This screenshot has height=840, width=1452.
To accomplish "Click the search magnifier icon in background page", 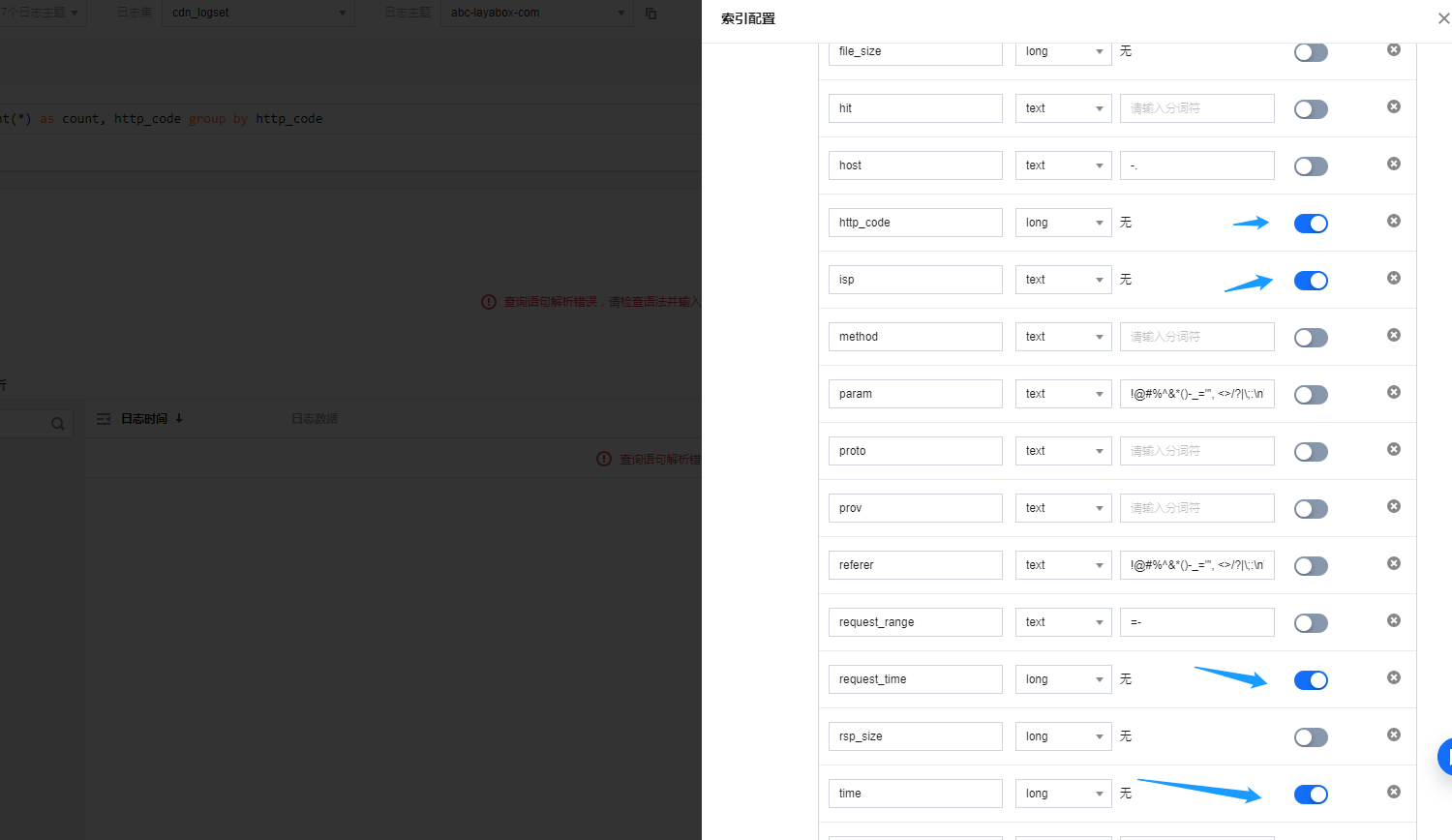I will 58,424.
